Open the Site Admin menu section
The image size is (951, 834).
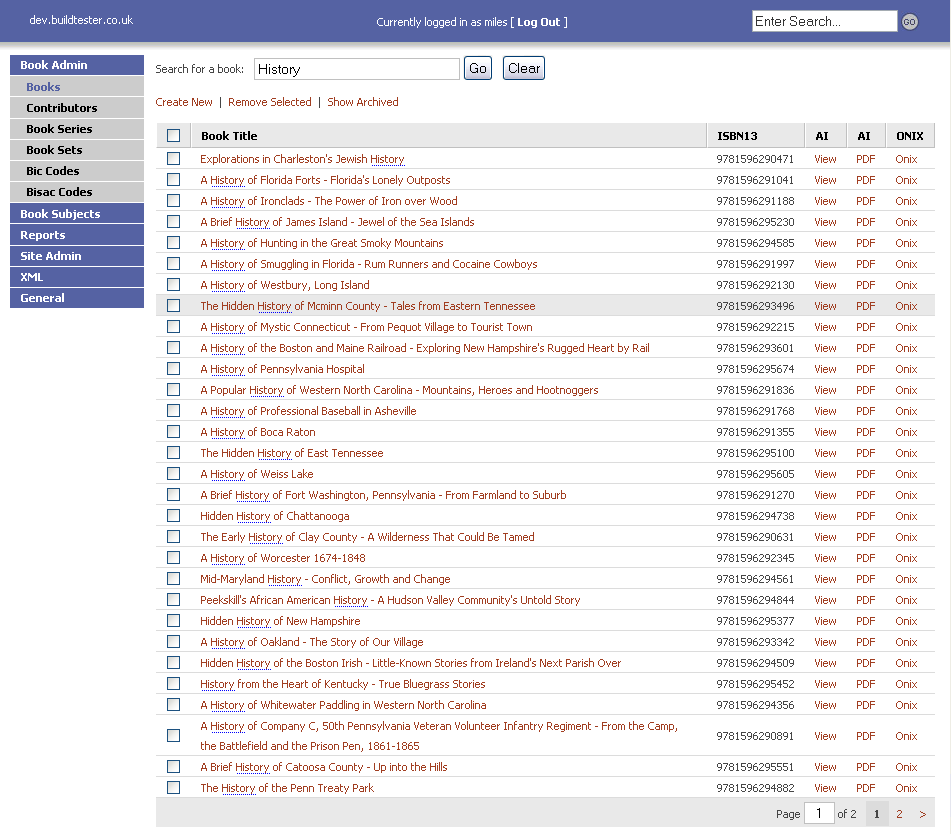77,256
